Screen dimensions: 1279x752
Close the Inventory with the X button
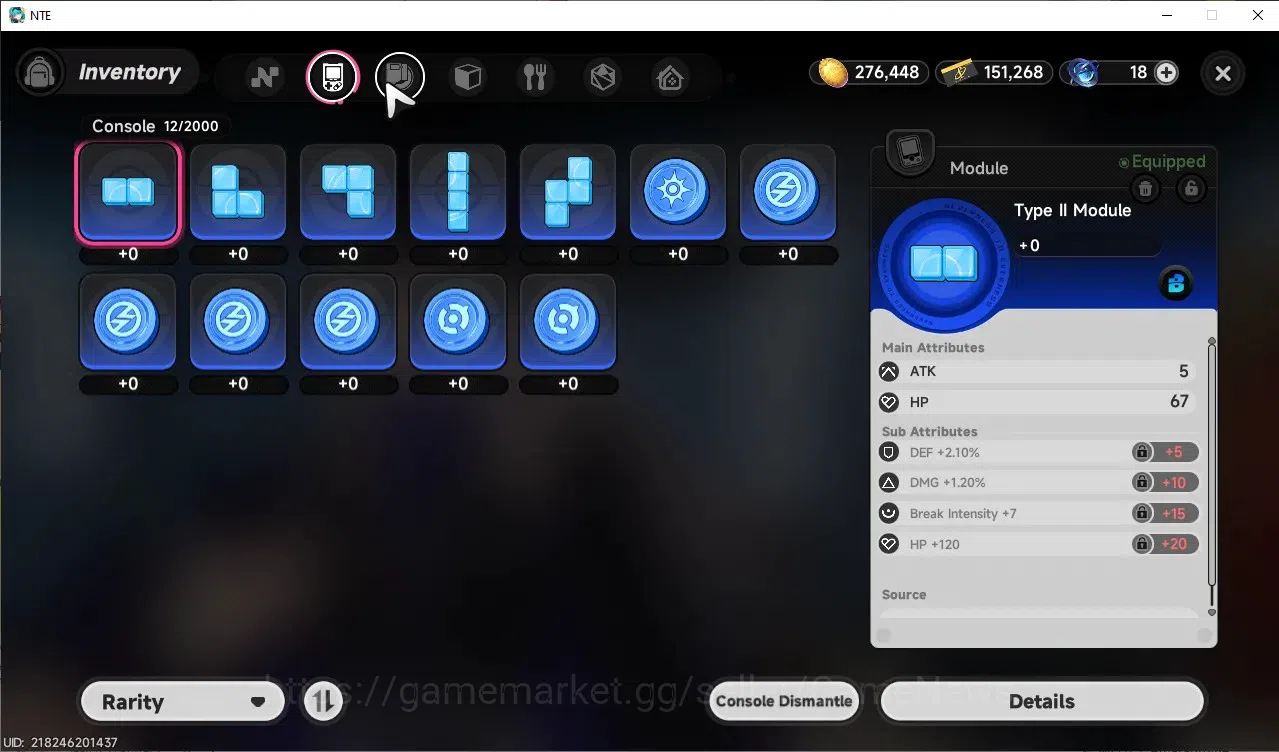tap(1223, 73)
